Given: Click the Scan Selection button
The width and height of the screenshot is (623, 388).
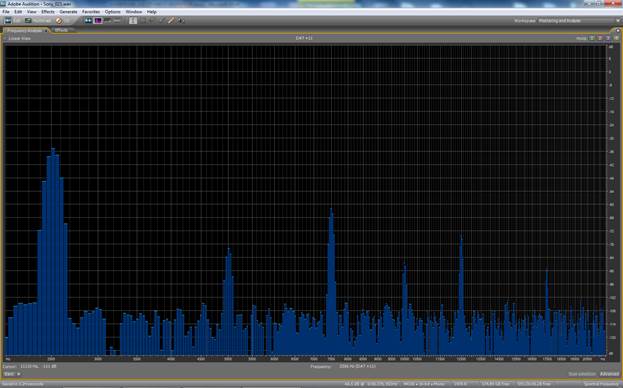Looking at the screenshot, I should 582,374.
